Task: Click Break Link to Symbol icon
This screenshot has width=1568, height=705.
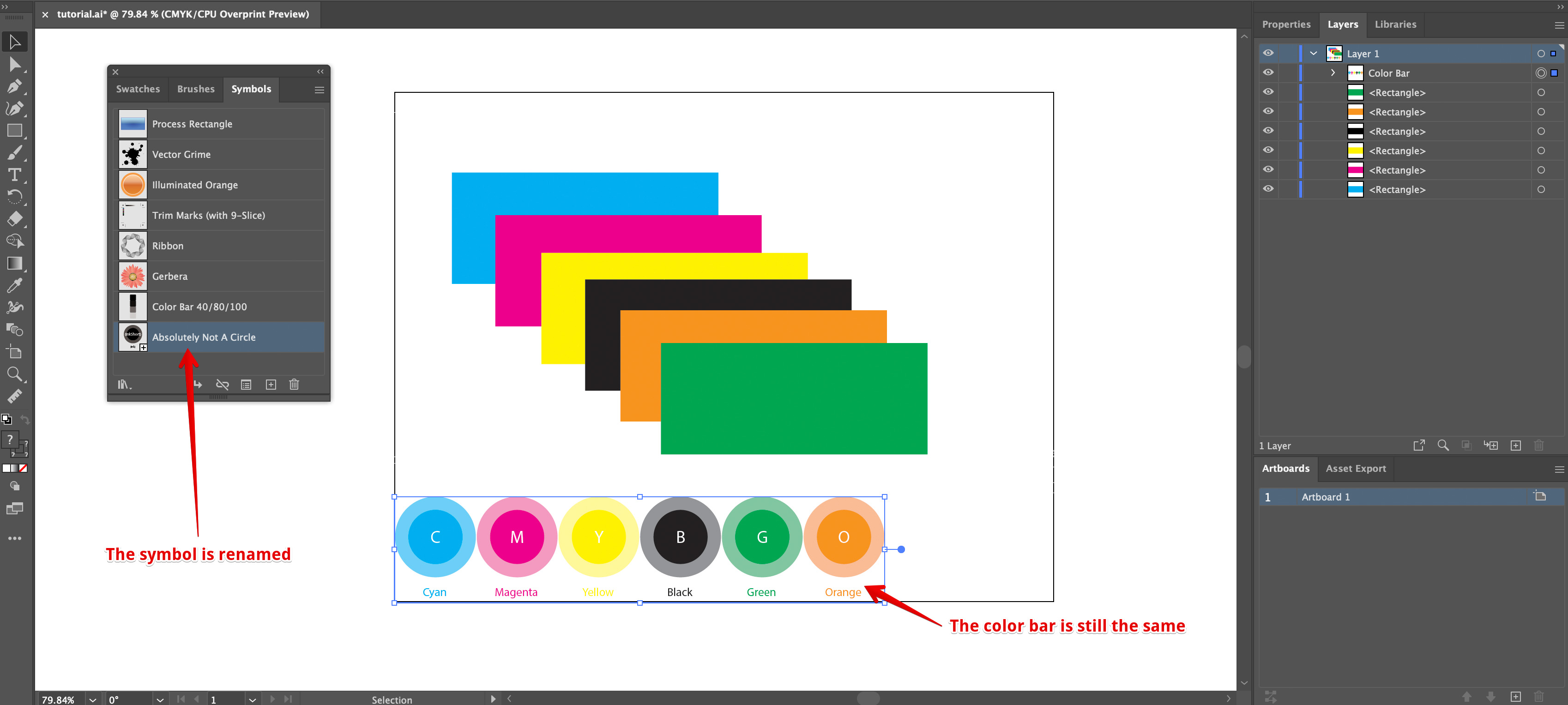Action: point(222,384)
